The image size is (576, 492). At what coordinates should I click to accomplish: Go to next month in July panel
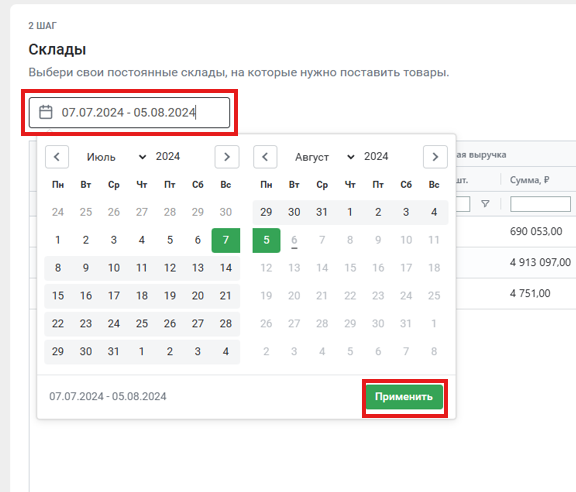point(227,157)
